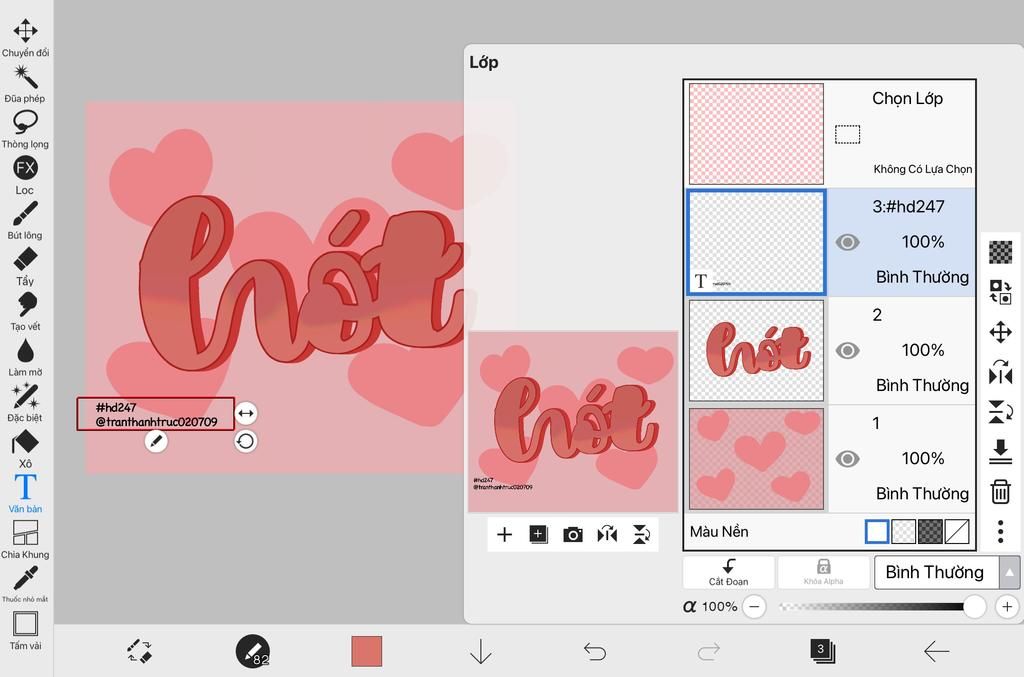Choose dark checkered Màu Nền background option
The image size is (1024, 677).
pyautogui.click(x=930, y=531)
